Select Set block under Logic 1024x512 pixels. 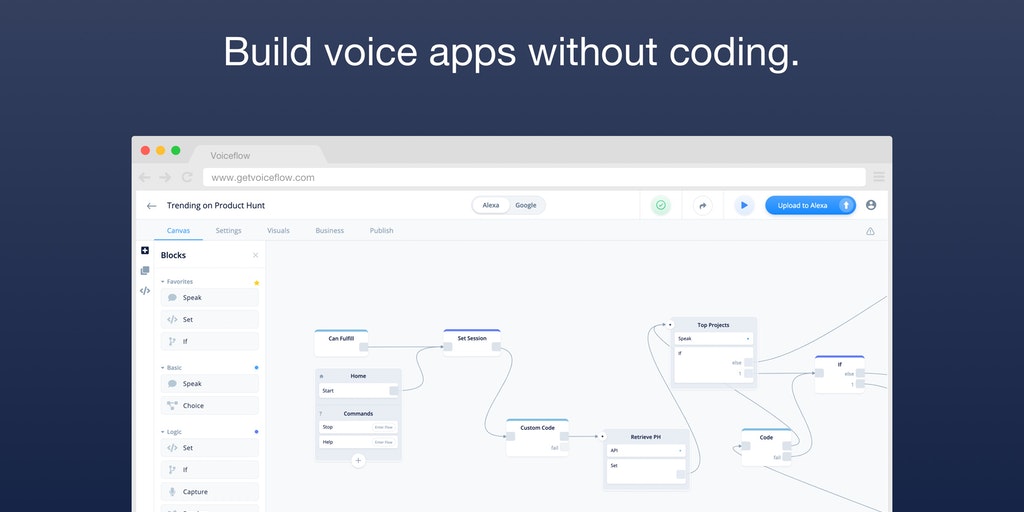210,448
